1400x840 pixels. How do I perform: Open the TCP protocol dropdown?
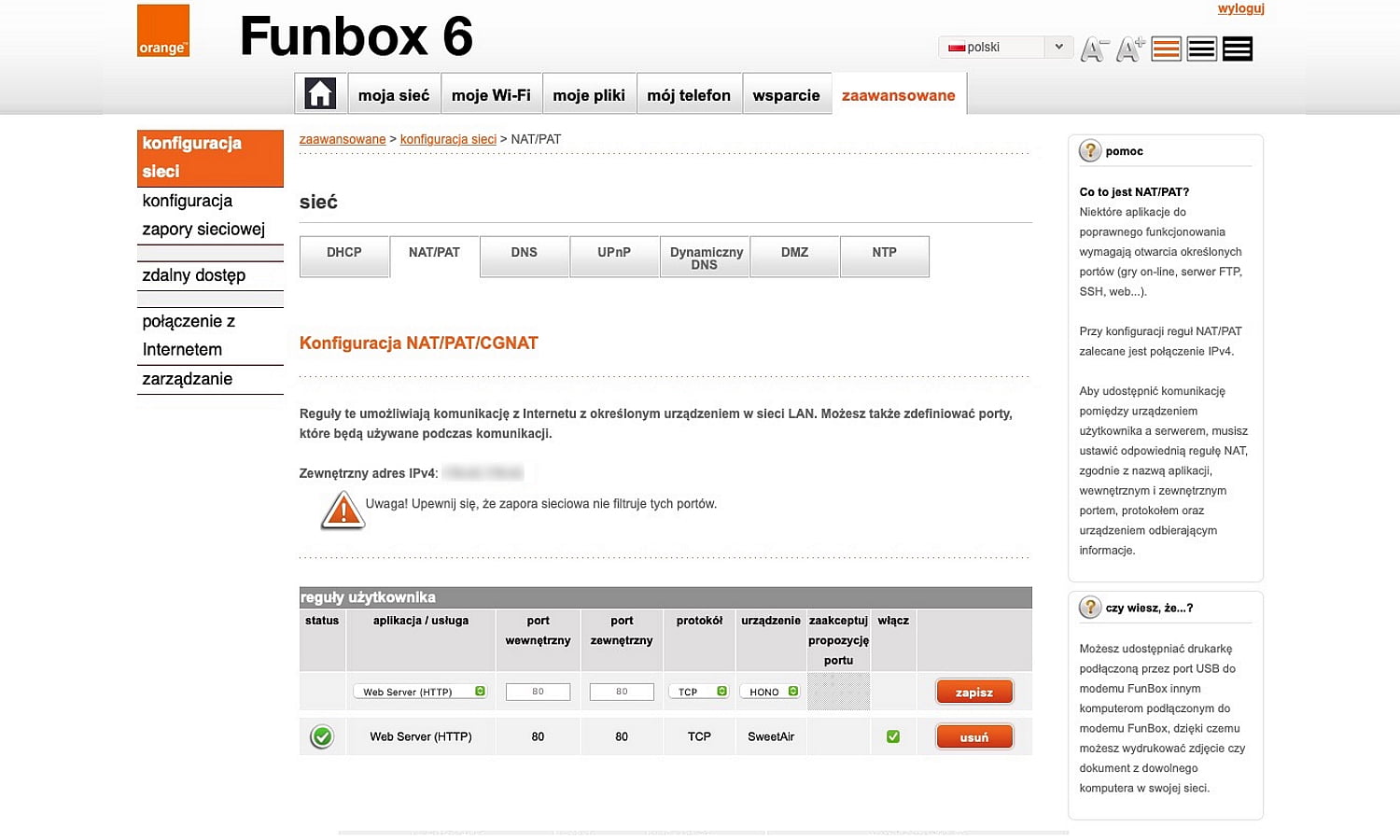coord(699,691)
